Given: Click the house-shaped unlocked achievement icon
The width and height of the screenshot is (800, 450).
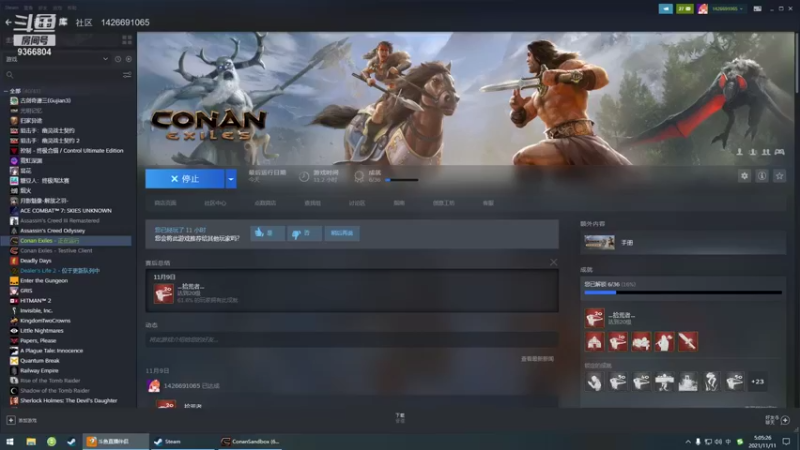Looking at the screenshot, I should (594, 342).
